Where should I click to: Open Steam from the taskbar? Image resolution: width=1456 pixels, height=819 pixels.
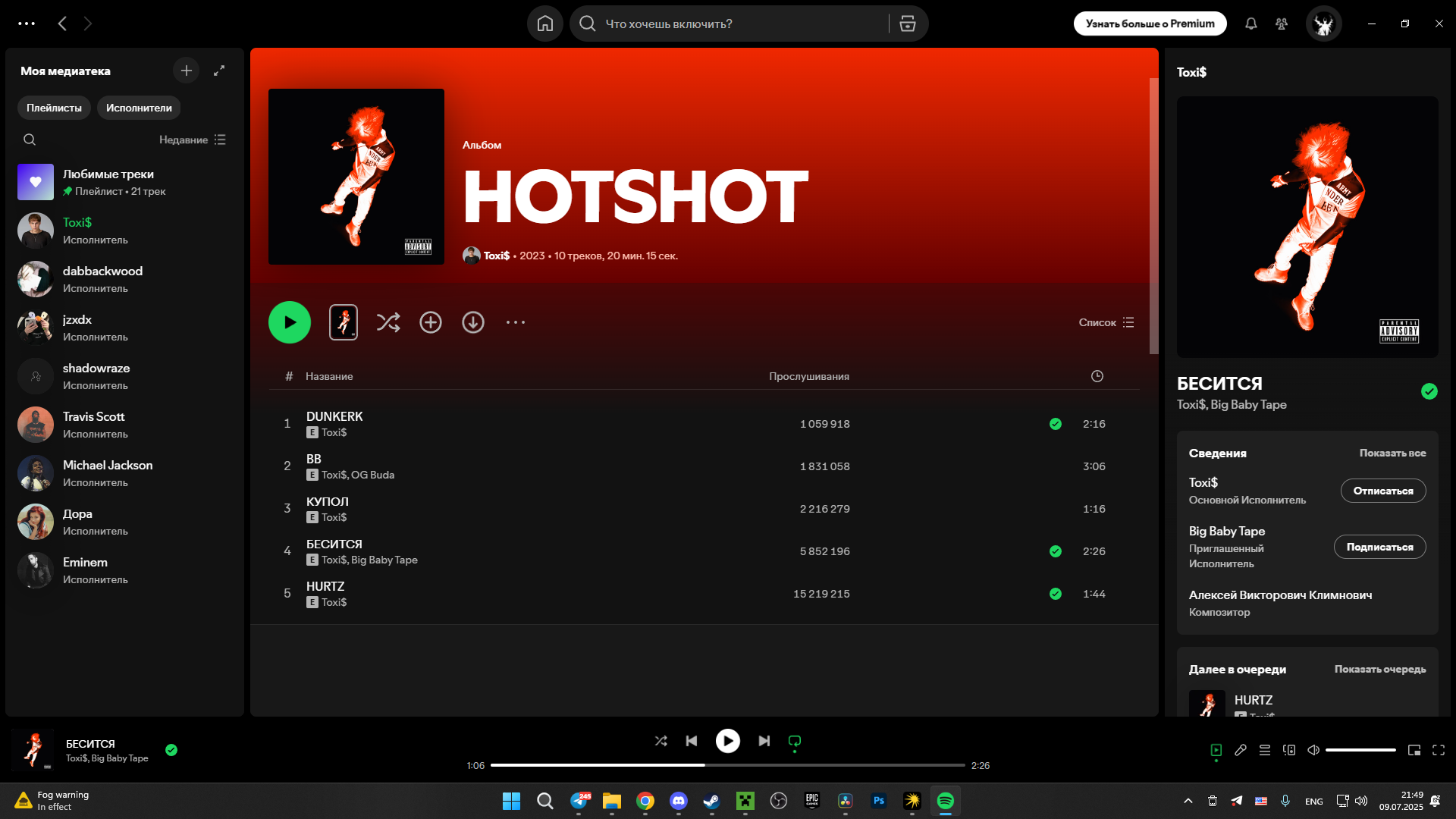click(711, 801)
